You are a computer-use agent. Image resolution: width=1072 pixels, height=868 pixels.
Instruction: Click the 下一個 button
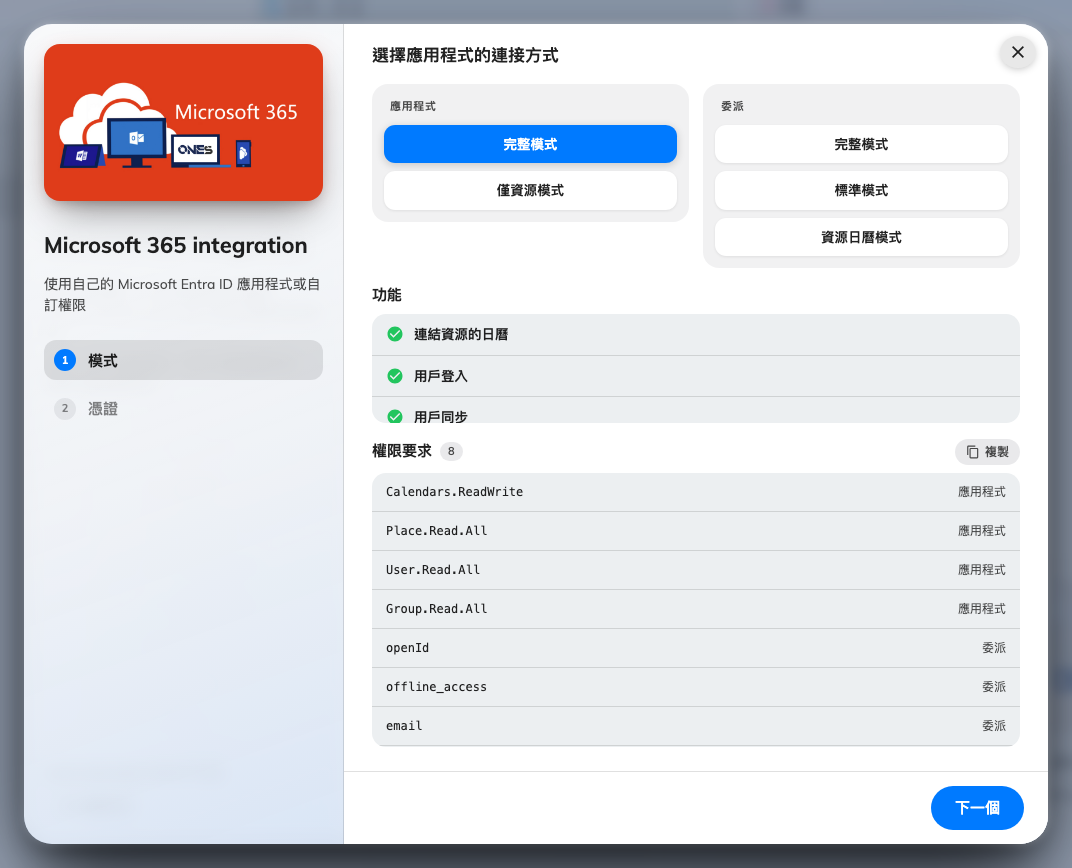click(977, 808)
